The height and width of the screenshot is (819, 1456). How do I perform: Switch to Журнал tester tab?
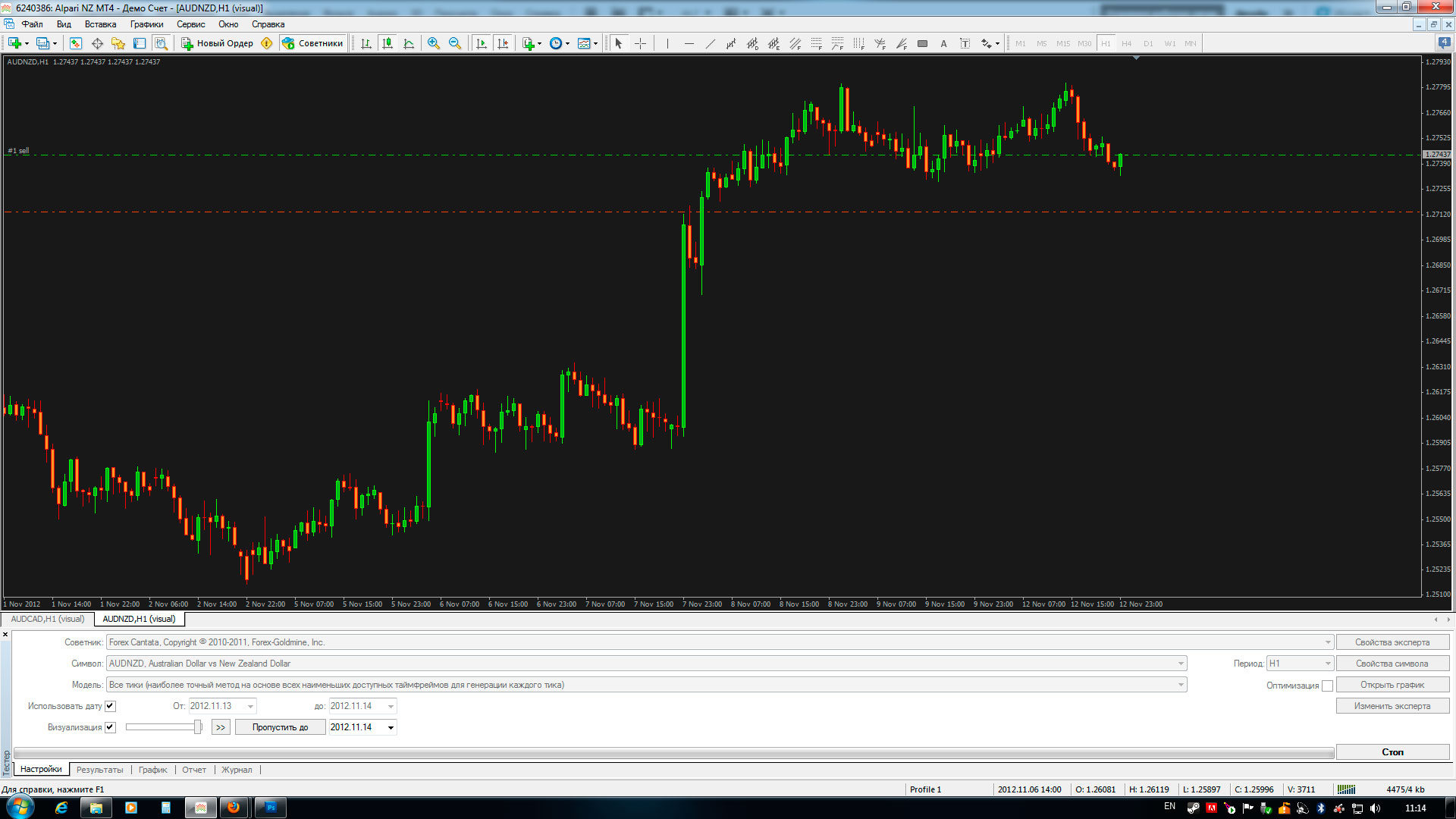[237, 770]
